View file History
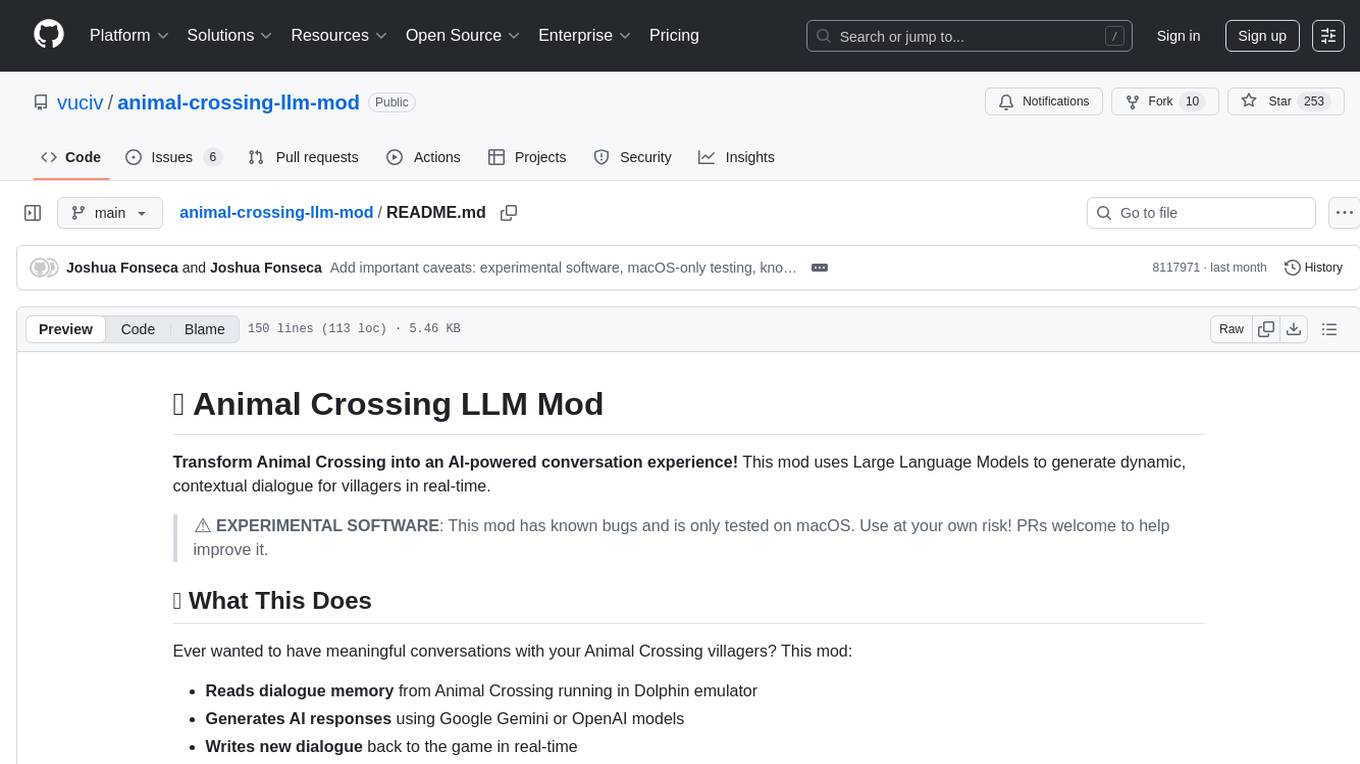Image resolution: width=1360 pixels, height=764 pixels. pyautogui.click(x=1313, y=268)
